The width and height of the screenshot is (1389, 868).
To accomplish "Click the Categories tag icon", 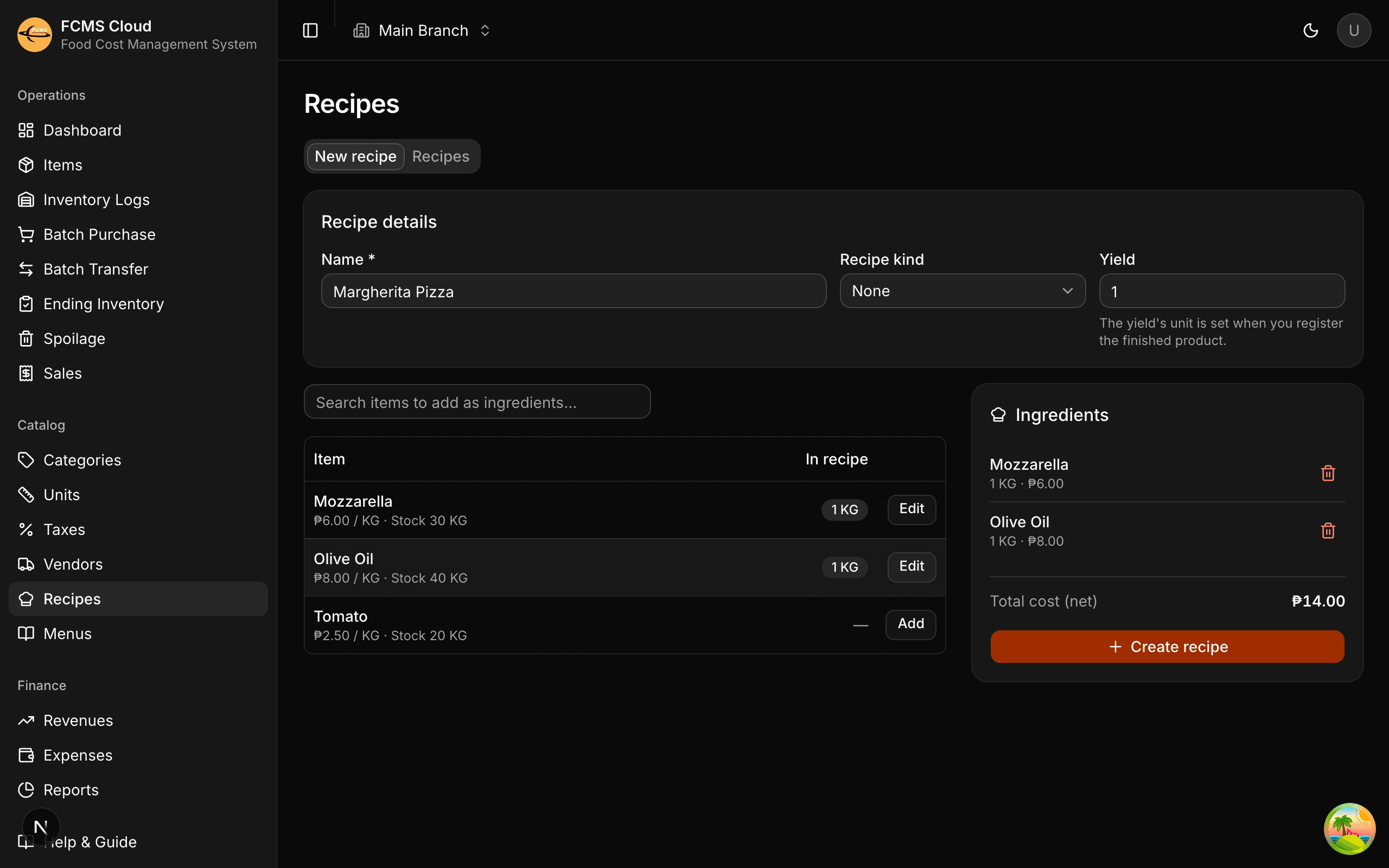I will [x=26, y=460].
